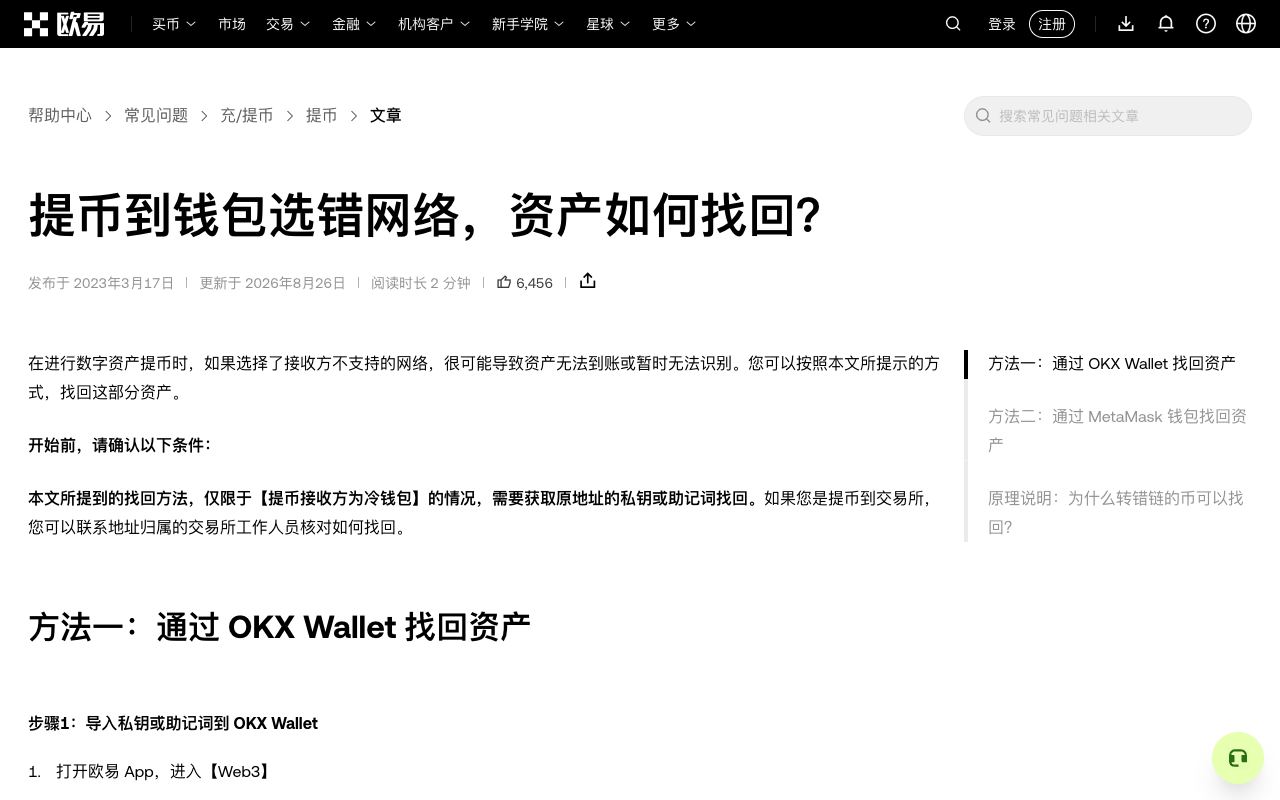This screenshot has width=1280, height=800.
Task: Expand the 星球 dropdown menu
Action: pos(608,24)
